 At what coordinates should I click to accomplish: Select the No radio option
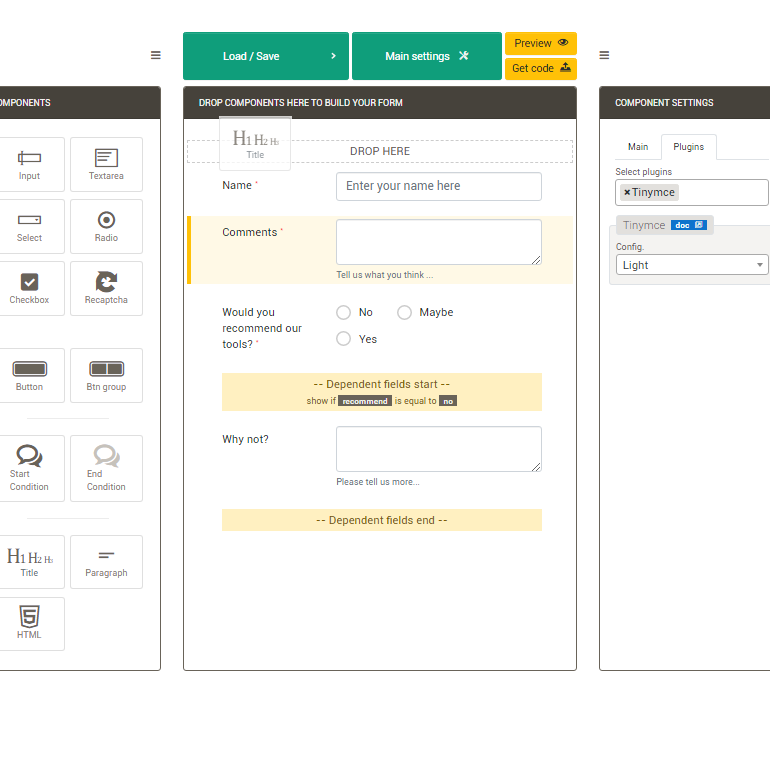click(x=344, y=313)
